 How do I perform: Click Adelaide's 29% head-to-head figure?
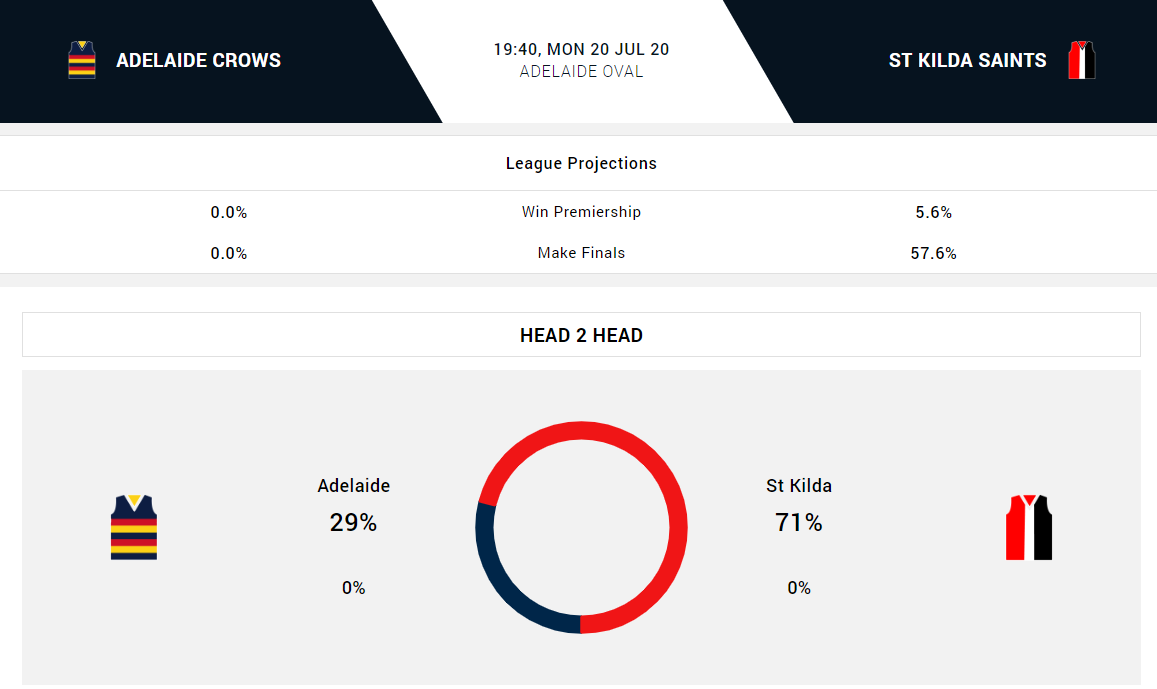point(353,522)
